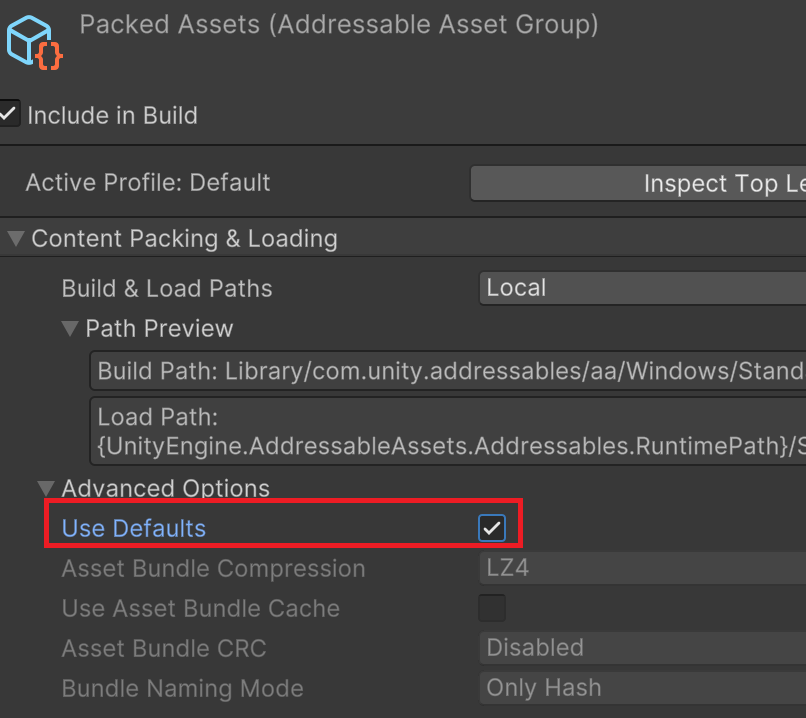Open the Asset Bundle CRC Disabled dropdown

(x=643, y=648)
